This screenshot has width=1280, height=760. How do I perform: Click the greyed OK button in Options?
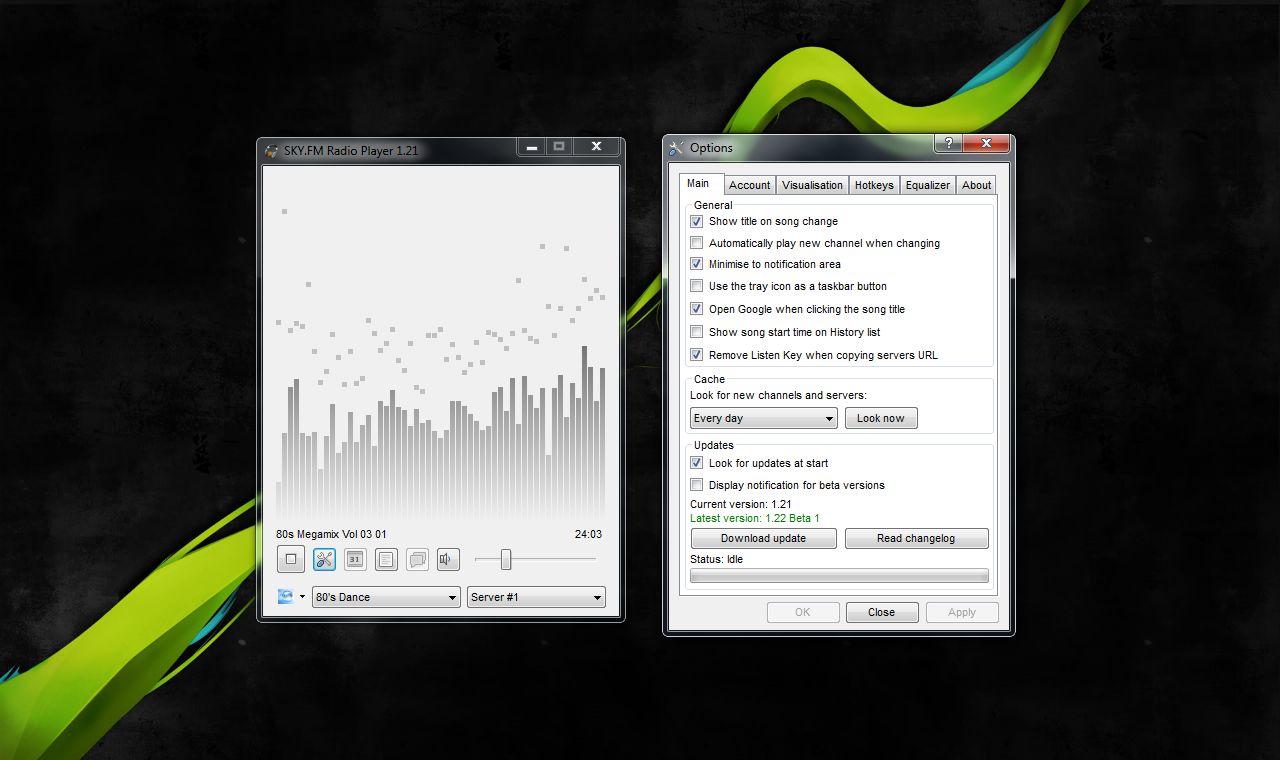click(x=803, y=612)
